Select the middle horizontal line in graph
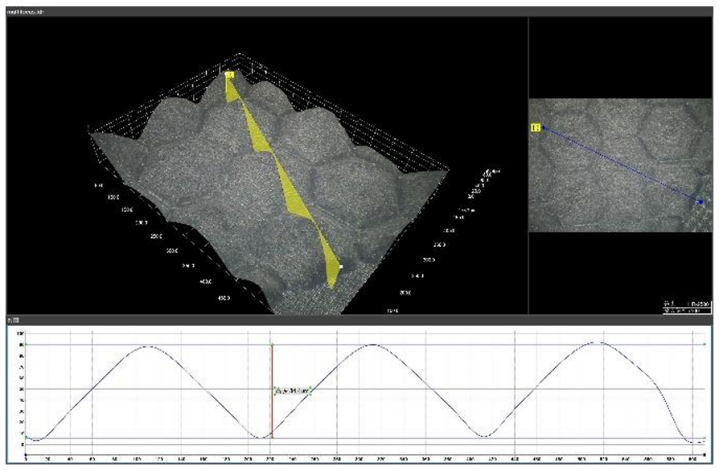719x470 pixels. [450, 389]
